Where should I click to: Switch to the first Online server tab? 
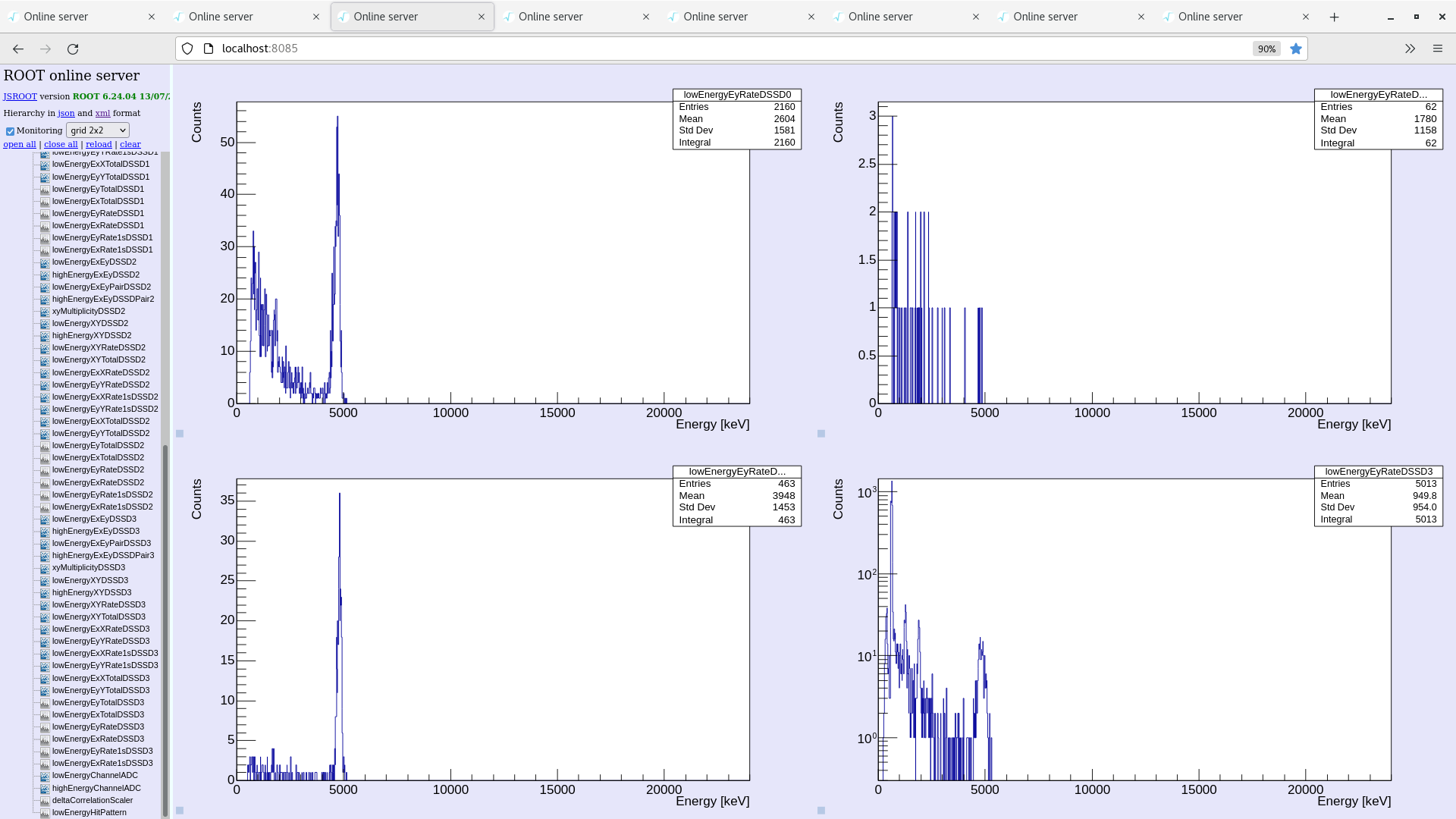[x=76, y=17]
